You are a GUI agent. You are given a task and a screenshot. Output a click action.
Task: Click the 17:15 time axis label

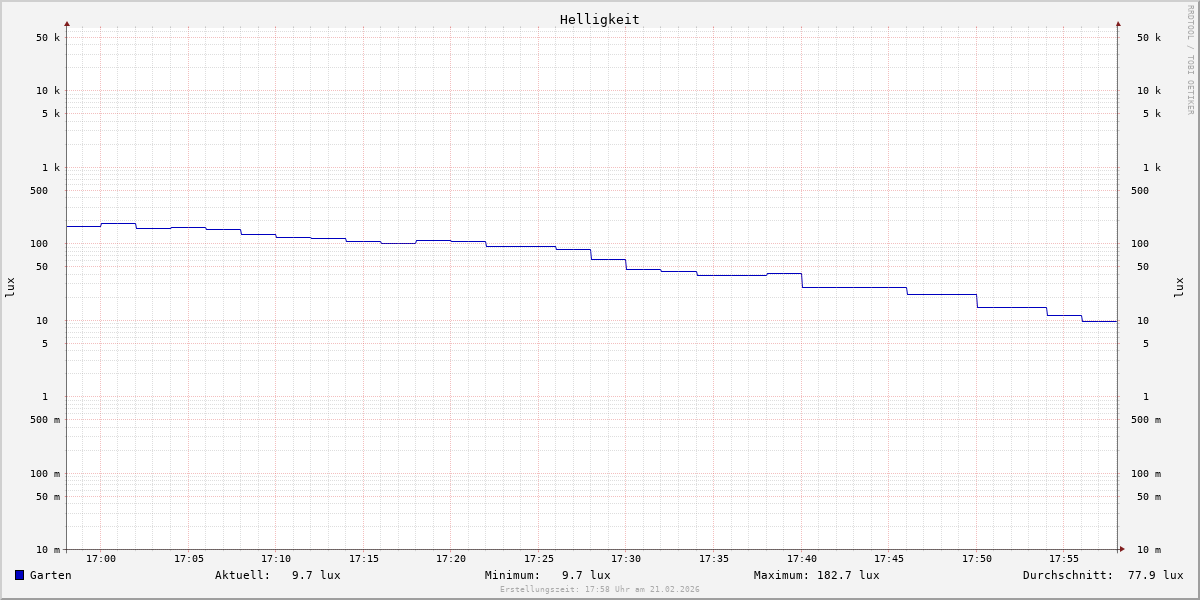point(364,558)
